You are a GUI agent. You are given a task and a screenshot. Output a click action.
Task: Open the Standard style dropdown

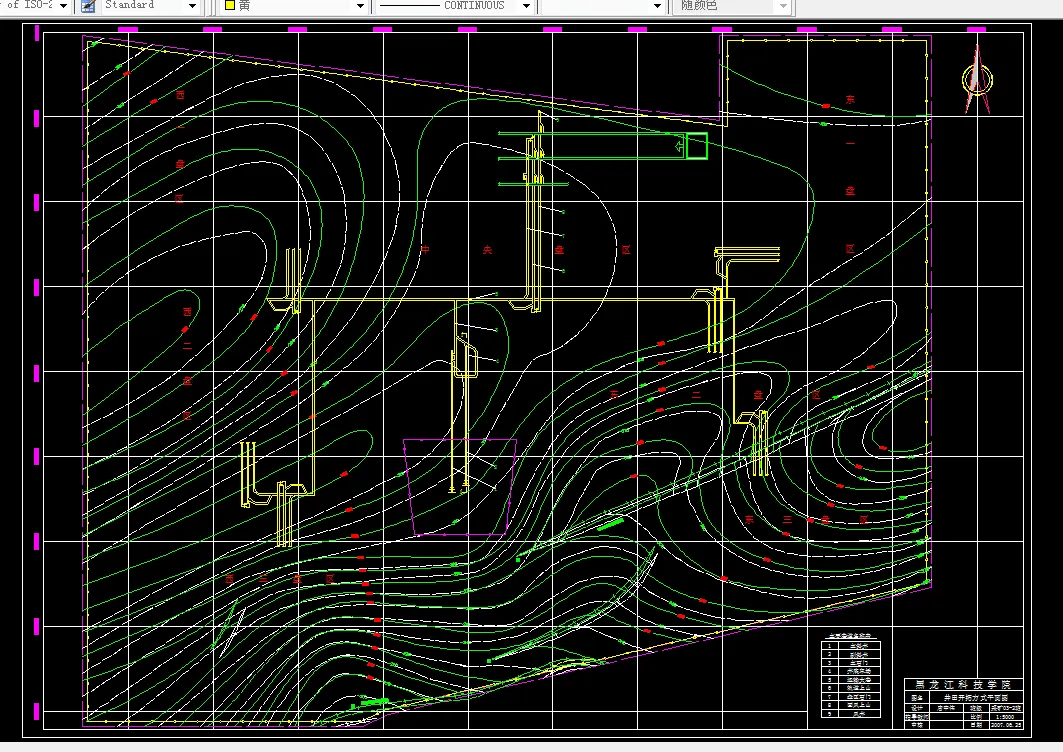coord(192,6)
